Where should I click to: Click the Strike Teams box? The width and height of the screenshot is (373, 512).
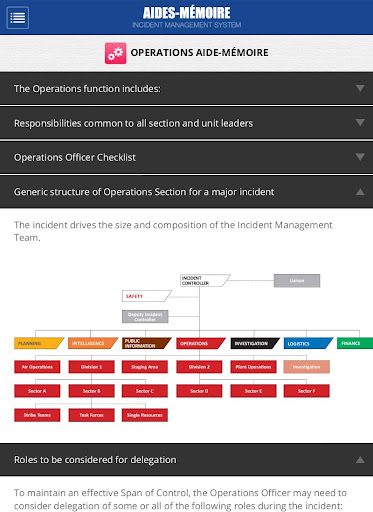click(x=37, y=415)
